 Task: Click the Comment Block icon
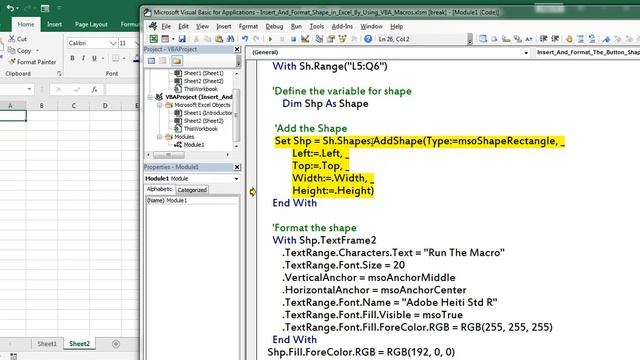(x=580, y=39)
